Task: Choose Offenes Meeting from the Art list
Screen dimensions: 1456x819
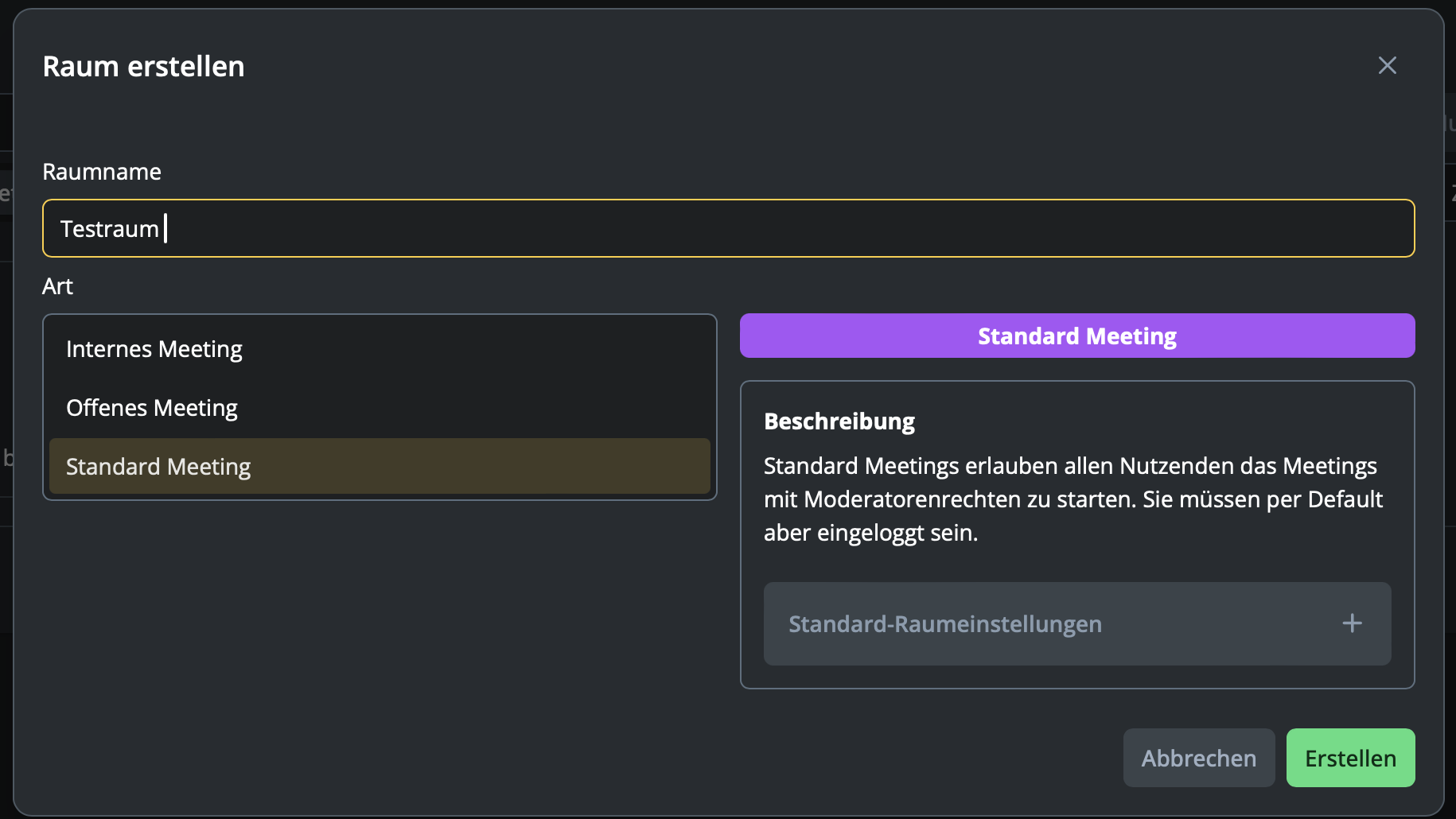Action: point(380,408)
